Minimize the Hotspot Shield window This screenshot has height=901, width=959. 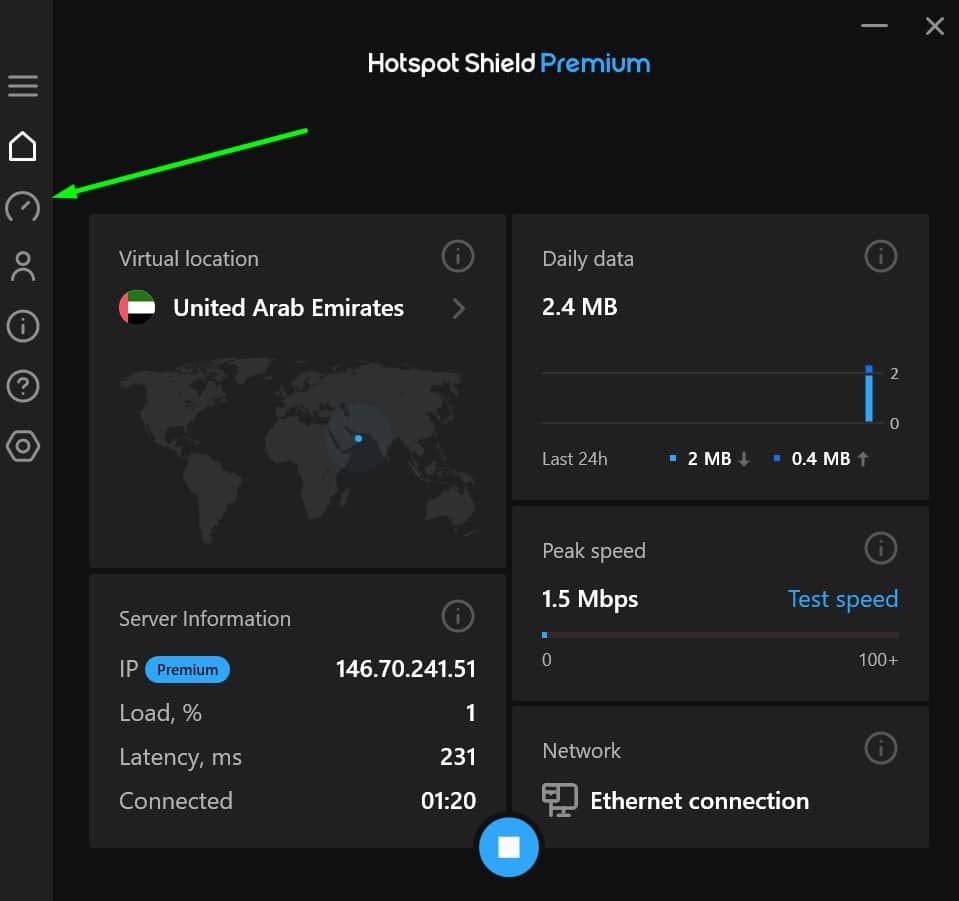[874, 26]
